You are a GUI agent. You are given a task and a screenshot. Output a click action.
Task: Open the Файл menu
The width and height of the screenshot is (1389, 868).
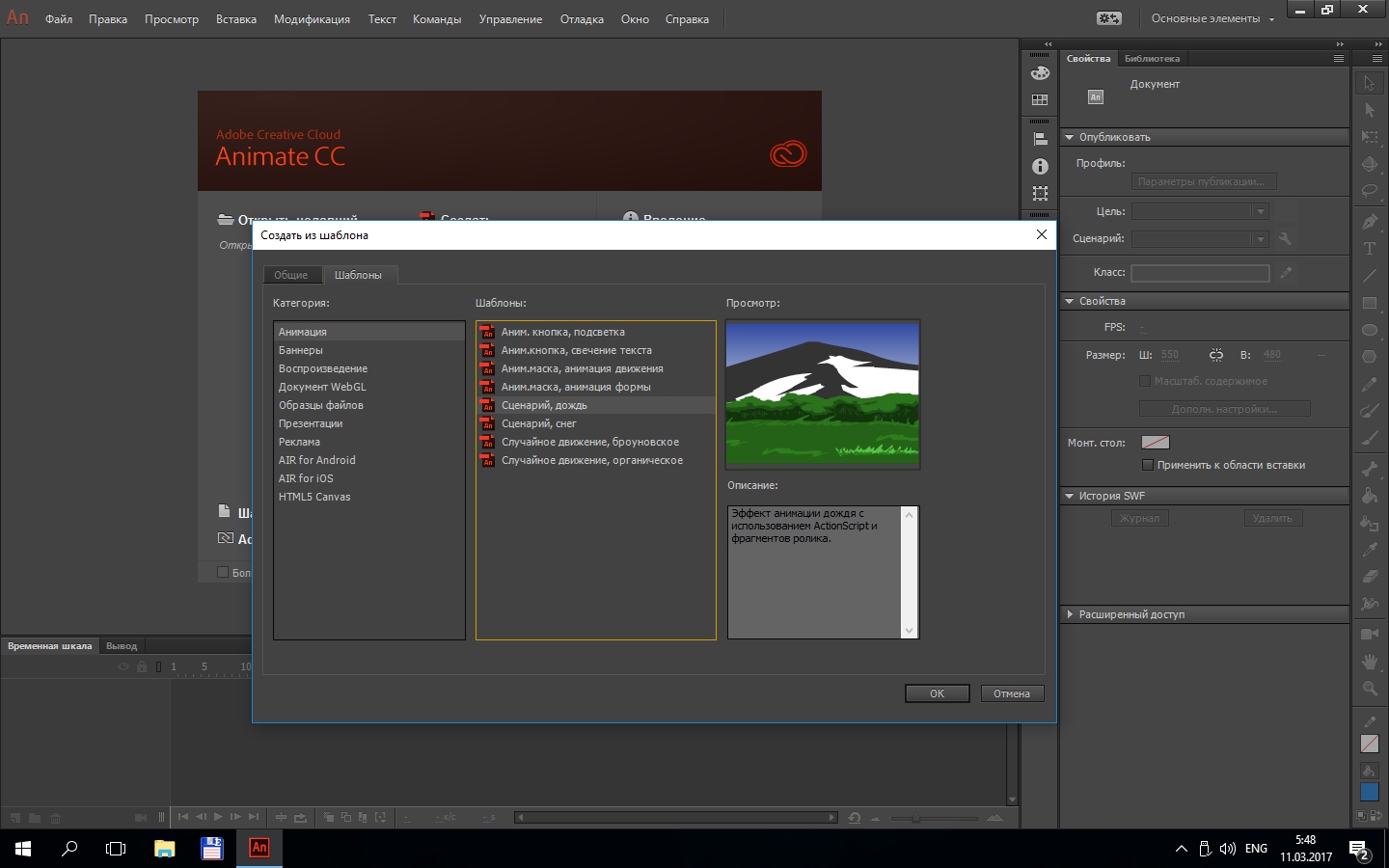click(x=59, y=19)
